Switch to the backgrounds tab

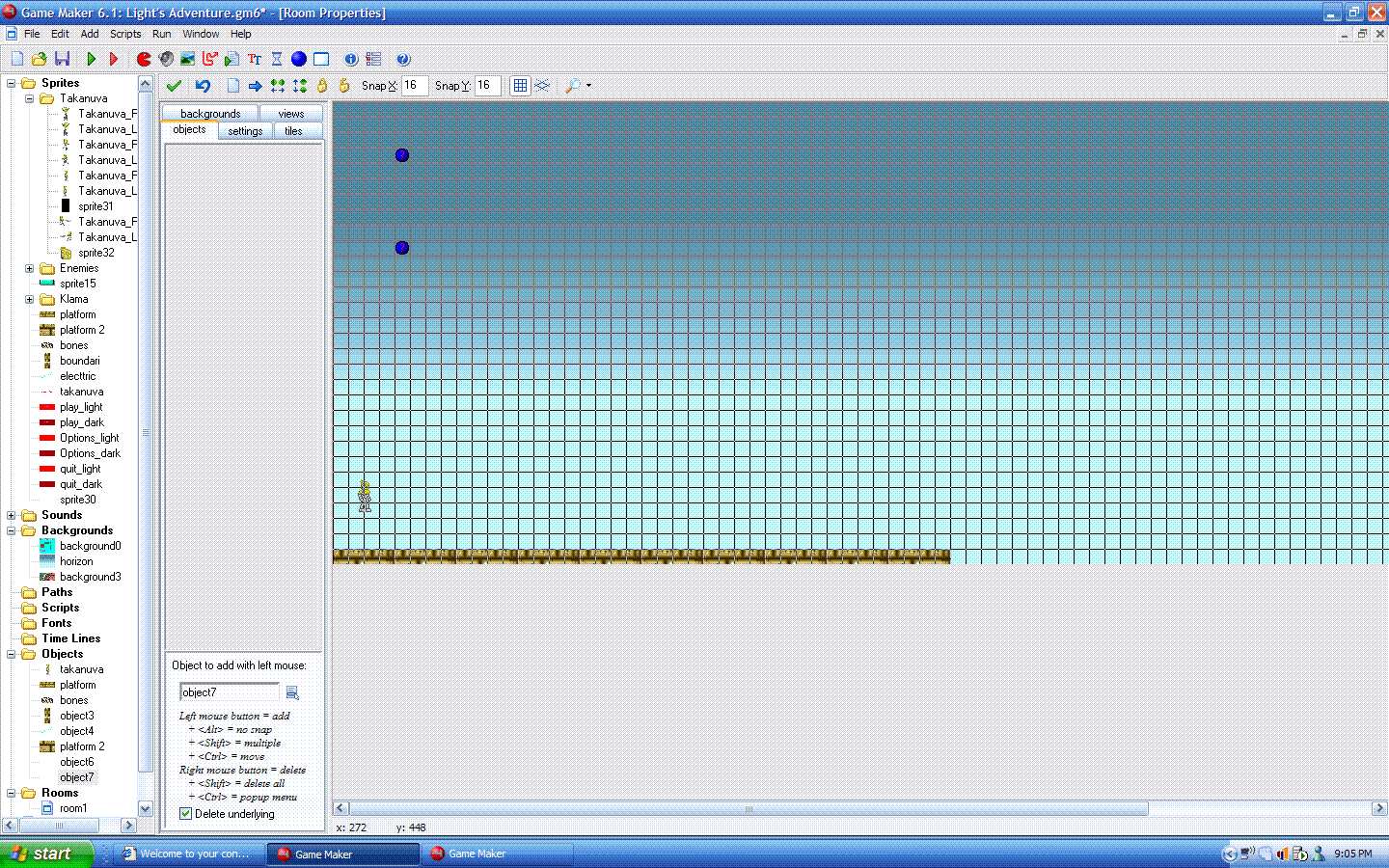click(210, 114)
